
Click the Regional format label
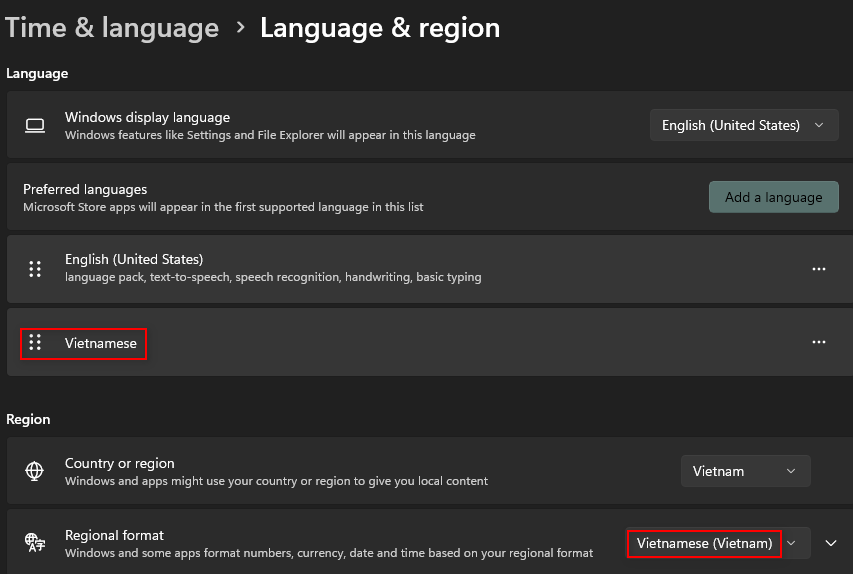(114, 535)
